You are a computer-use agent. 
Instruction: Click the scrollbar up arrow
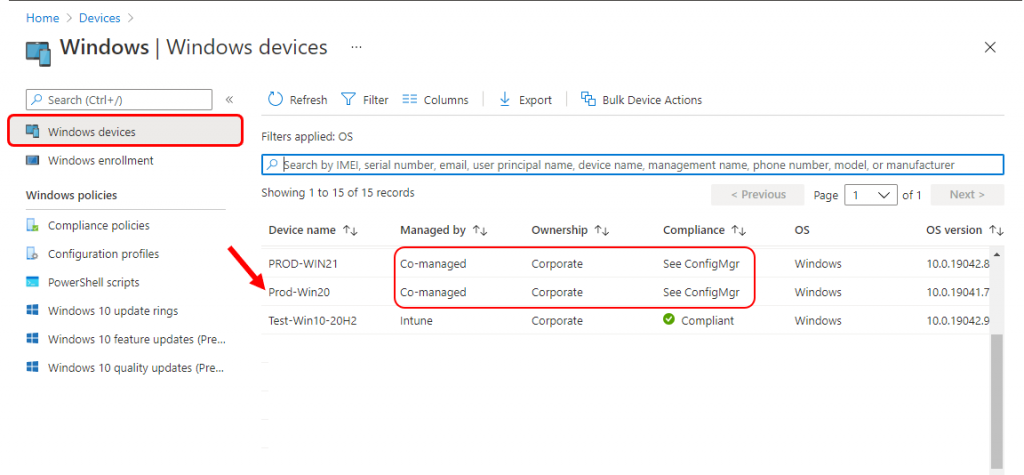[x=997, y=254]
